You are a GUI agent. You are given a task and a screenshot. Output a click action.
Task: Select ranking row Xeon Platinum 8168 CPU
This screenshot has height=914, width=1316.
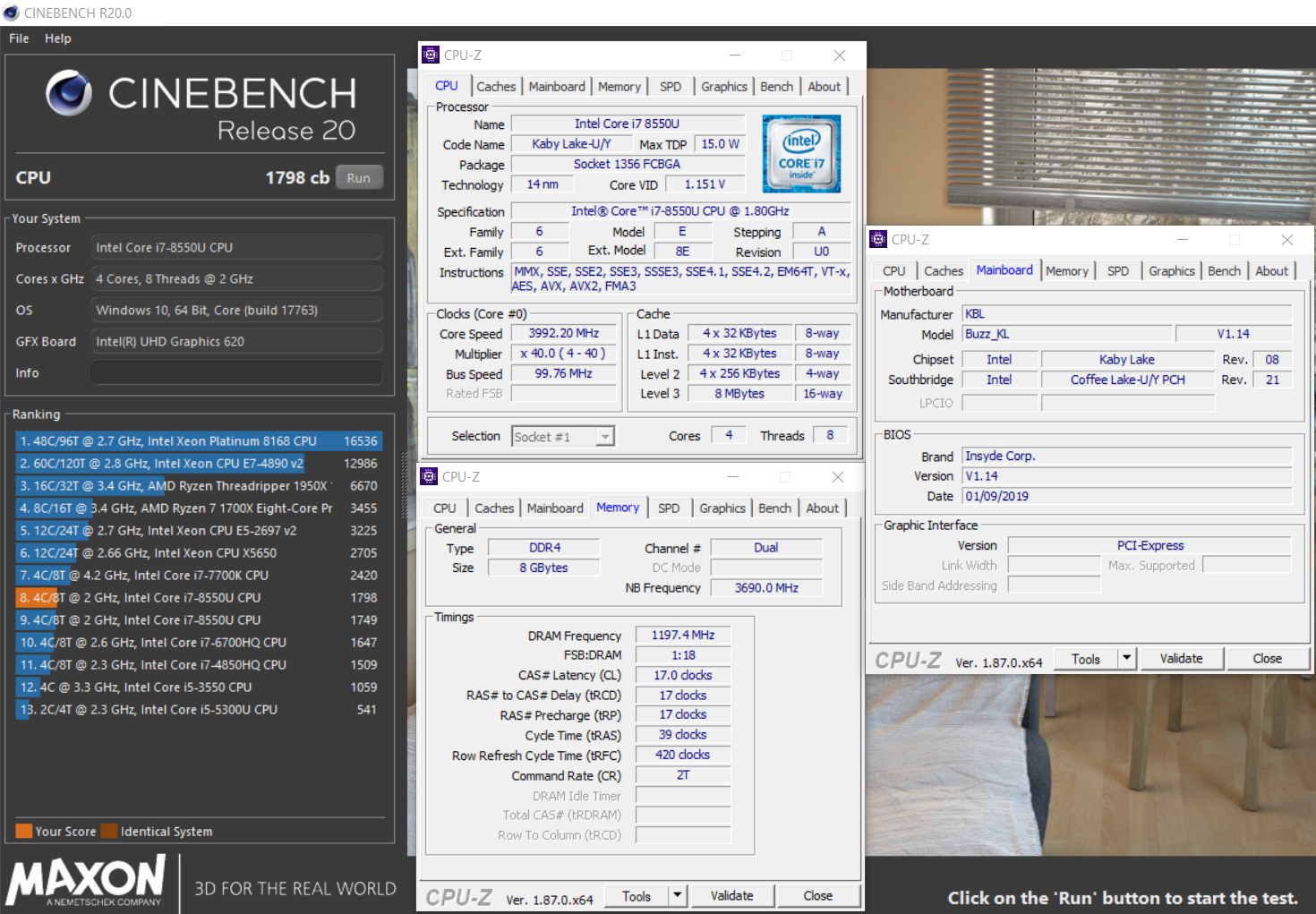(199, 441)
